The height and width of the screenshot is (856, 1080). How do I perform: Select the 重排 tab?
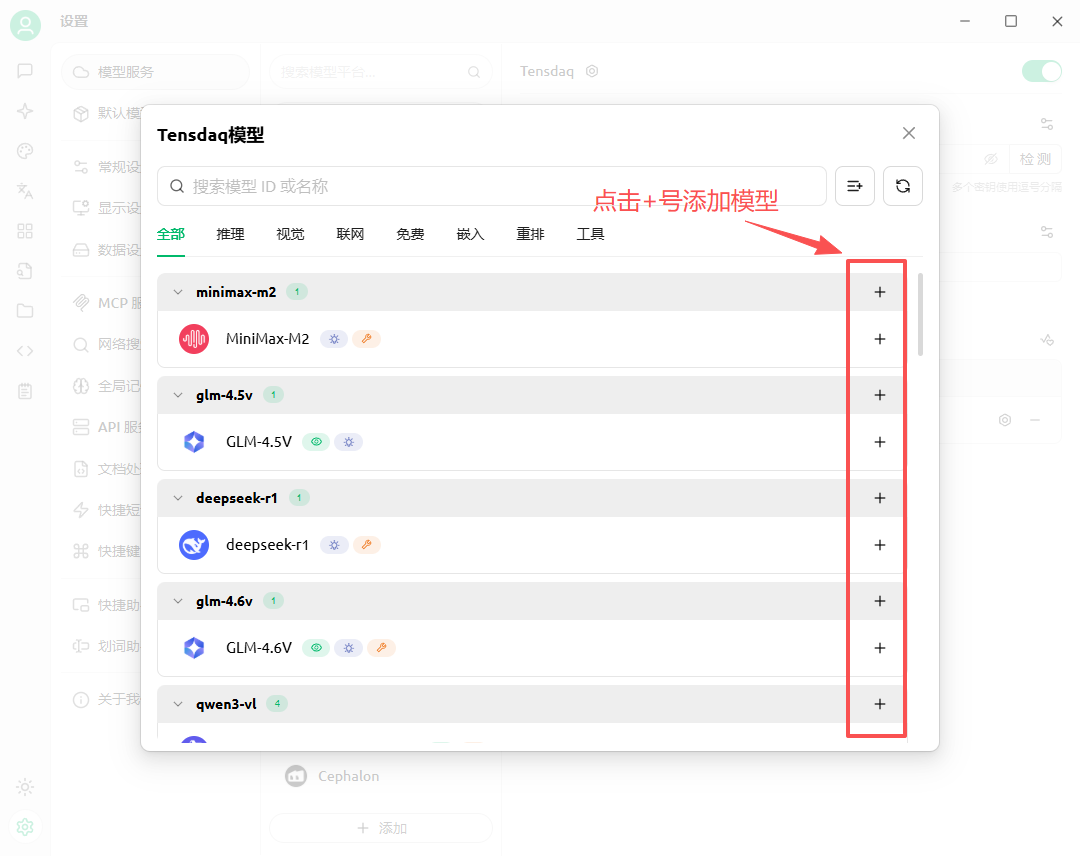pos(530,234)
